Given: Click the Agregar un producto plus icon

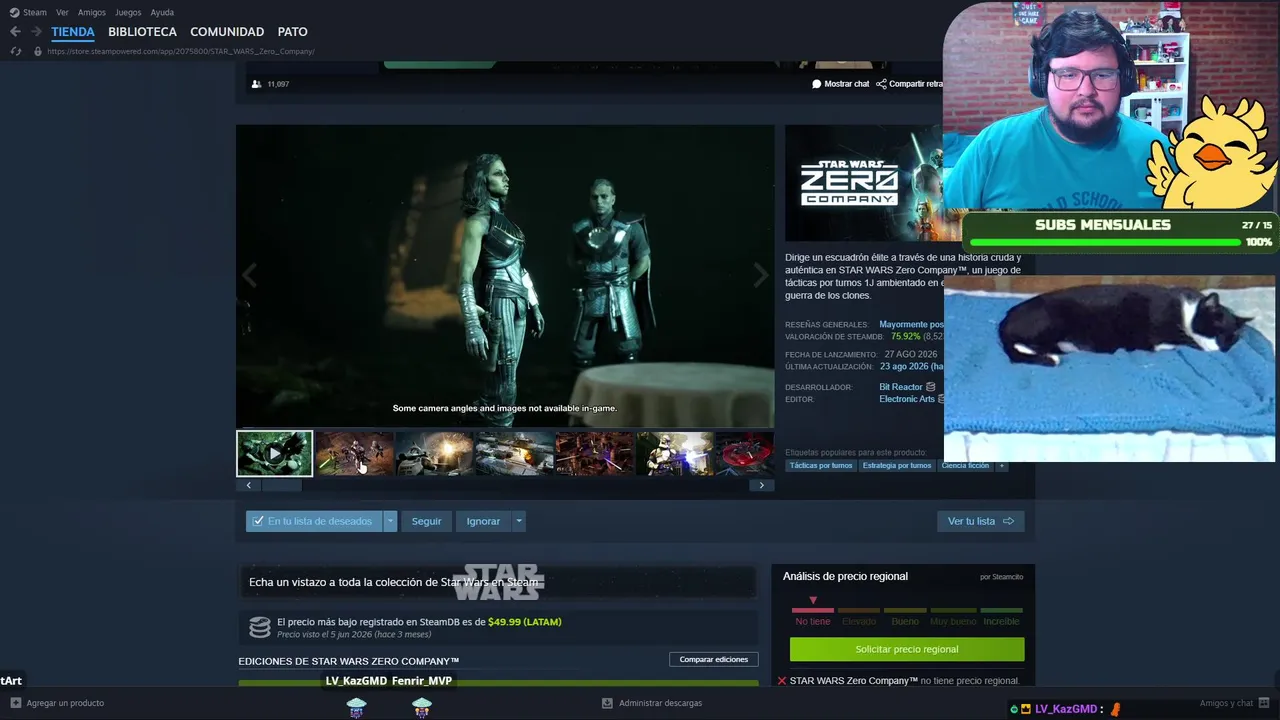Looking at the screenshot, I should [x=15, y=703].
